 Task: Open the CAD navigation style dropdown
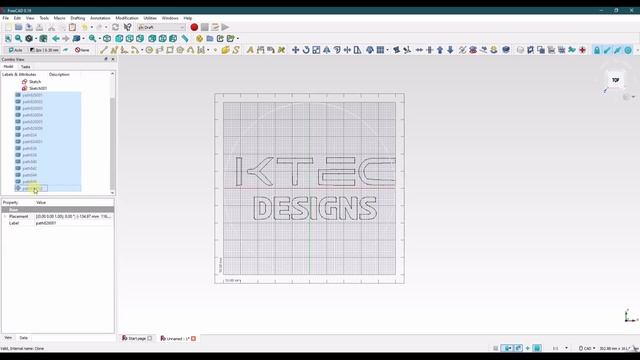(x=587, y=348)
